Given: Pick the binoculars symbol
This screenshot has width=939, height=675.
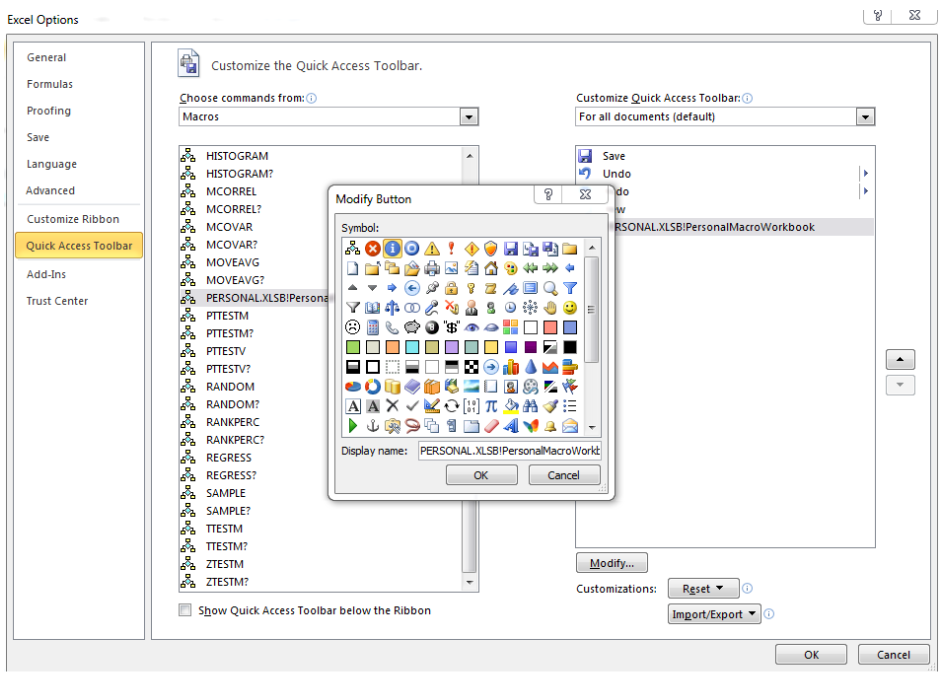Looking at the screenshot, I should click(531, 406).
